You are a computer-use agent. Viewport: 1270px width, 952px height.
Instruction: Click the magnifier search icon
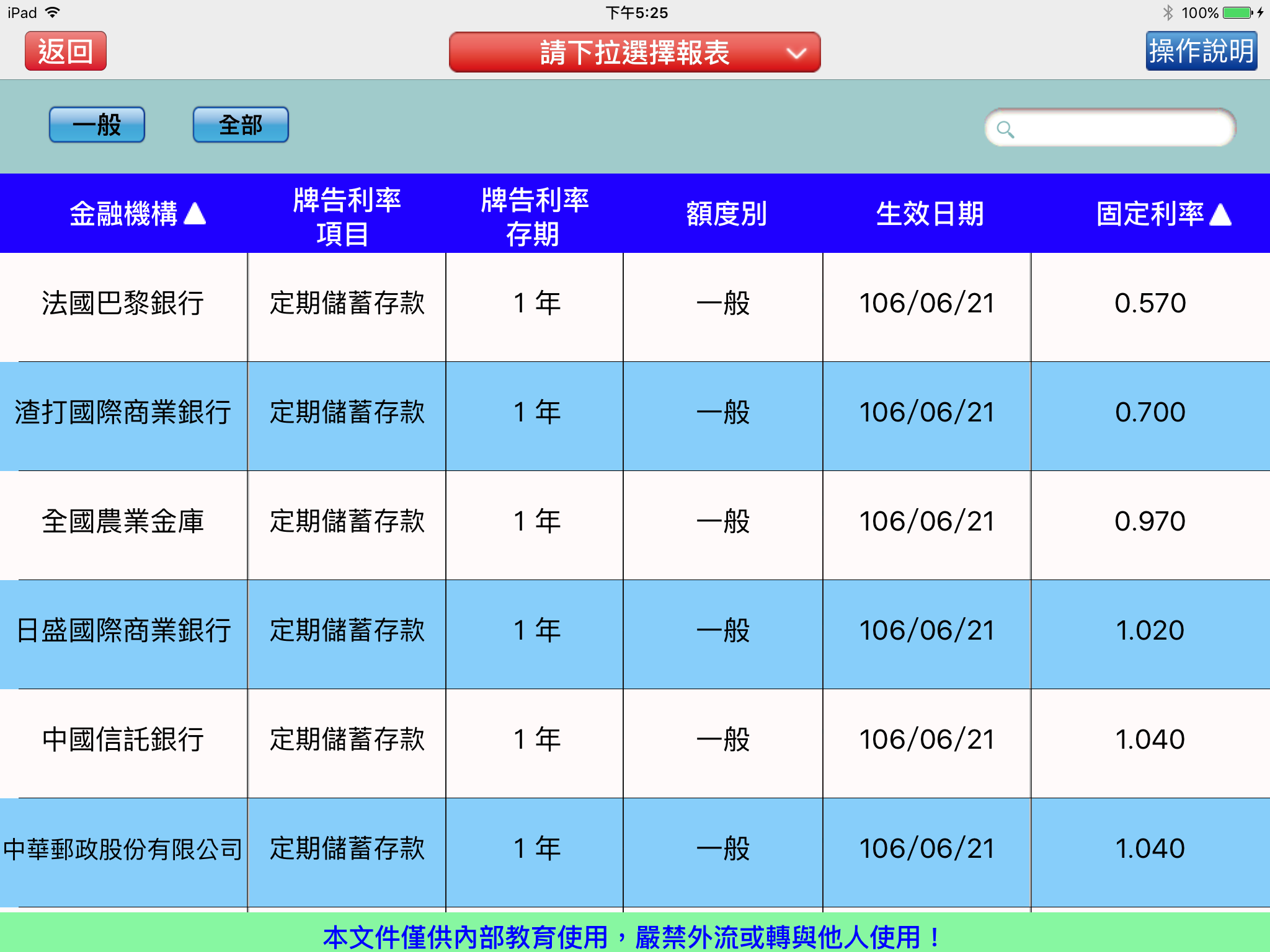click(x=1005, y=130)
